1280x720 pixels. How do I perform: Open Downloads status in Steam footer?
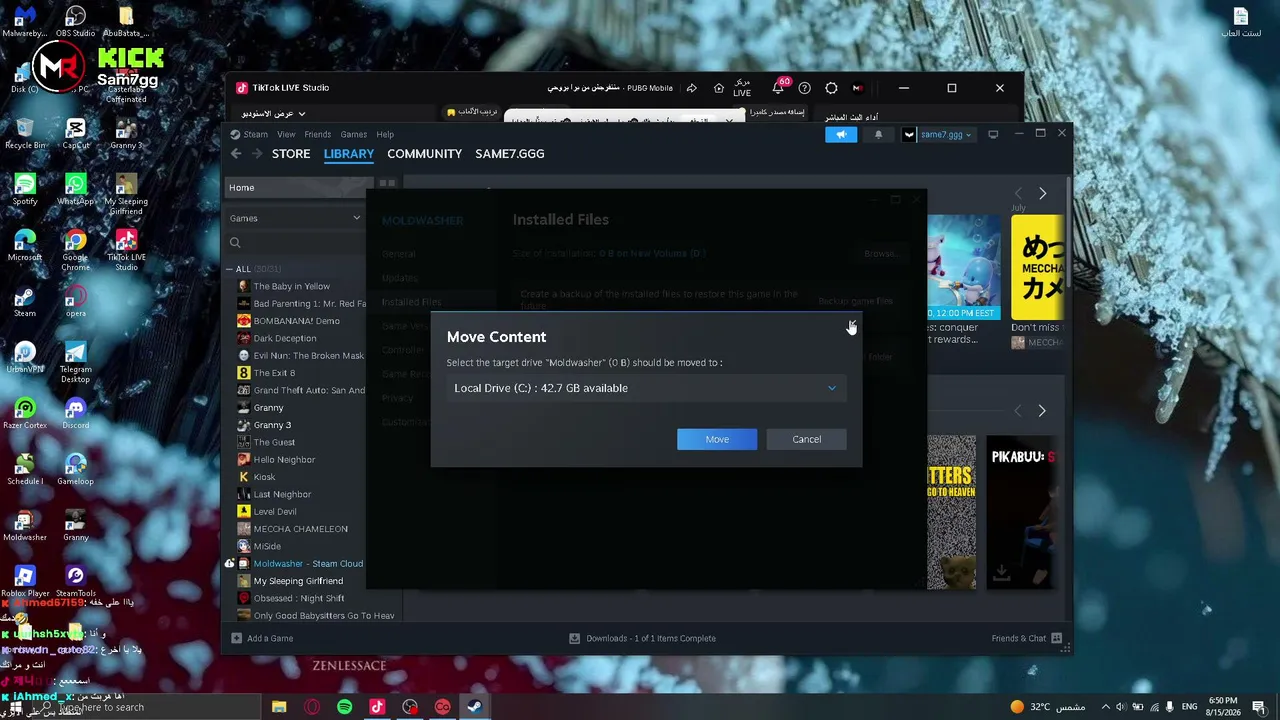(643, 638)
